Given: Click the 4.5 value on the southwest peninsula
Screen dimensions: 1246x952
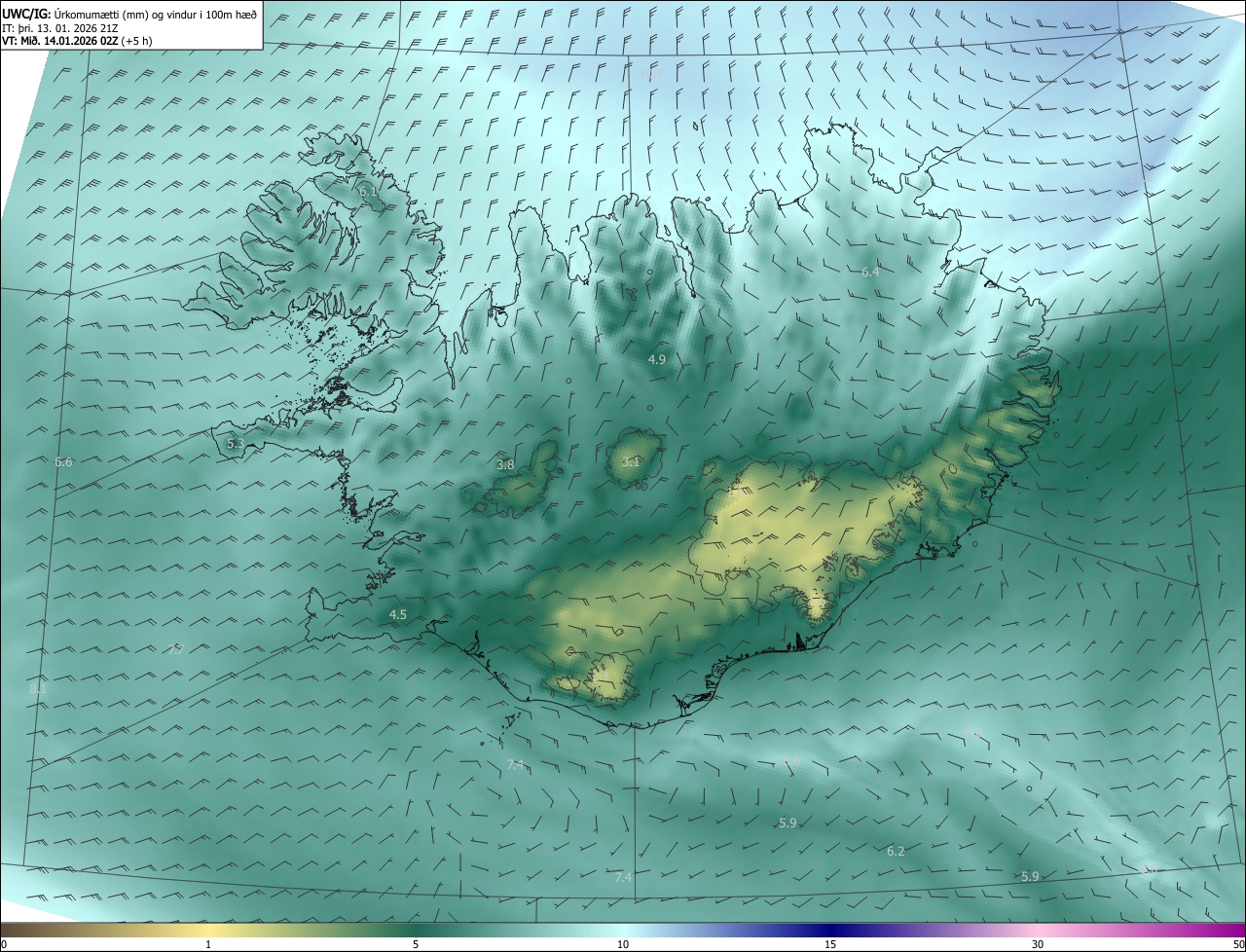Looking at the screenshot, I should tap(398, 614).
